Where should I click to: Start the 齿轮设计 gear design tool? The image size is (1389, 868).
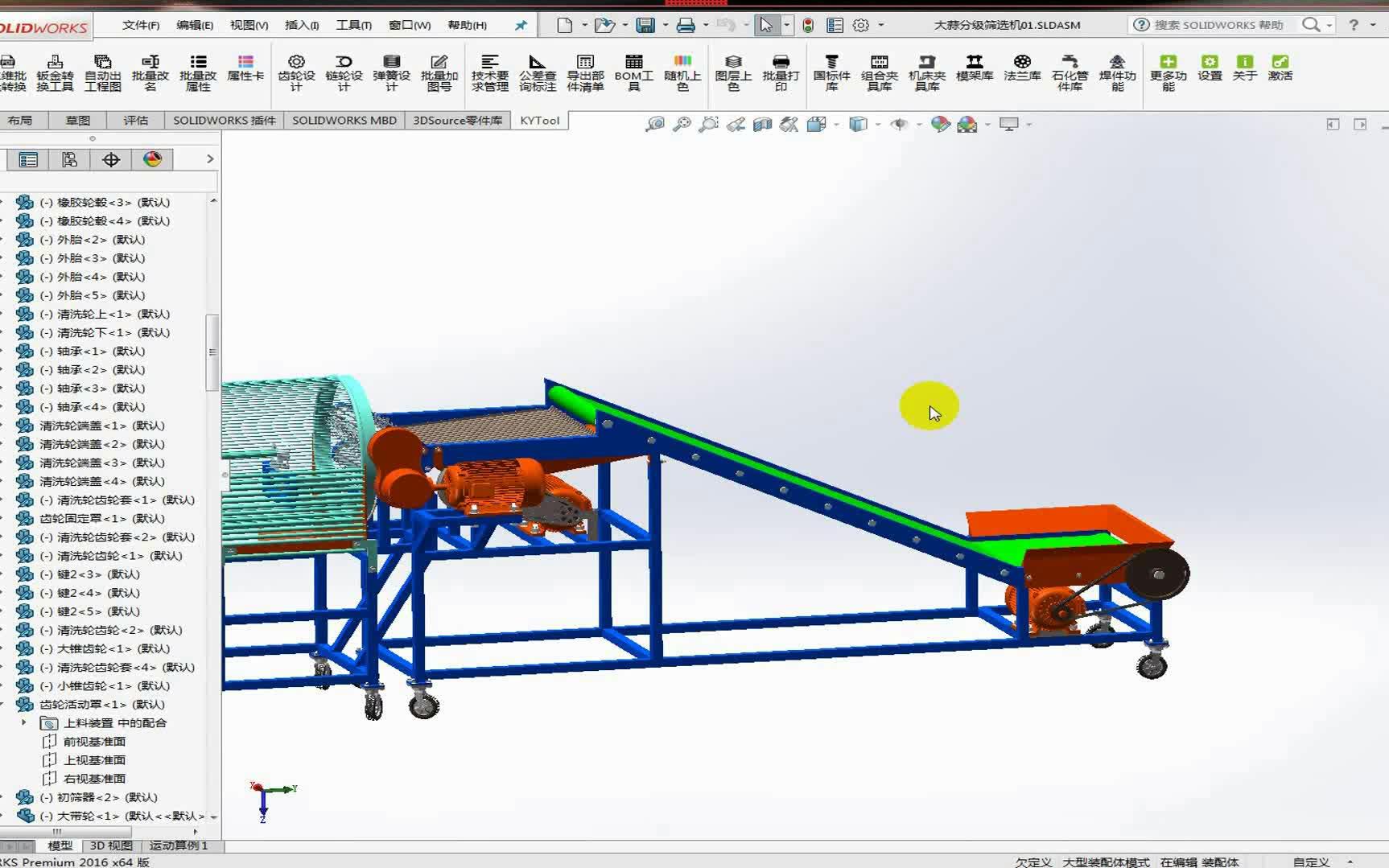(296, 72)
